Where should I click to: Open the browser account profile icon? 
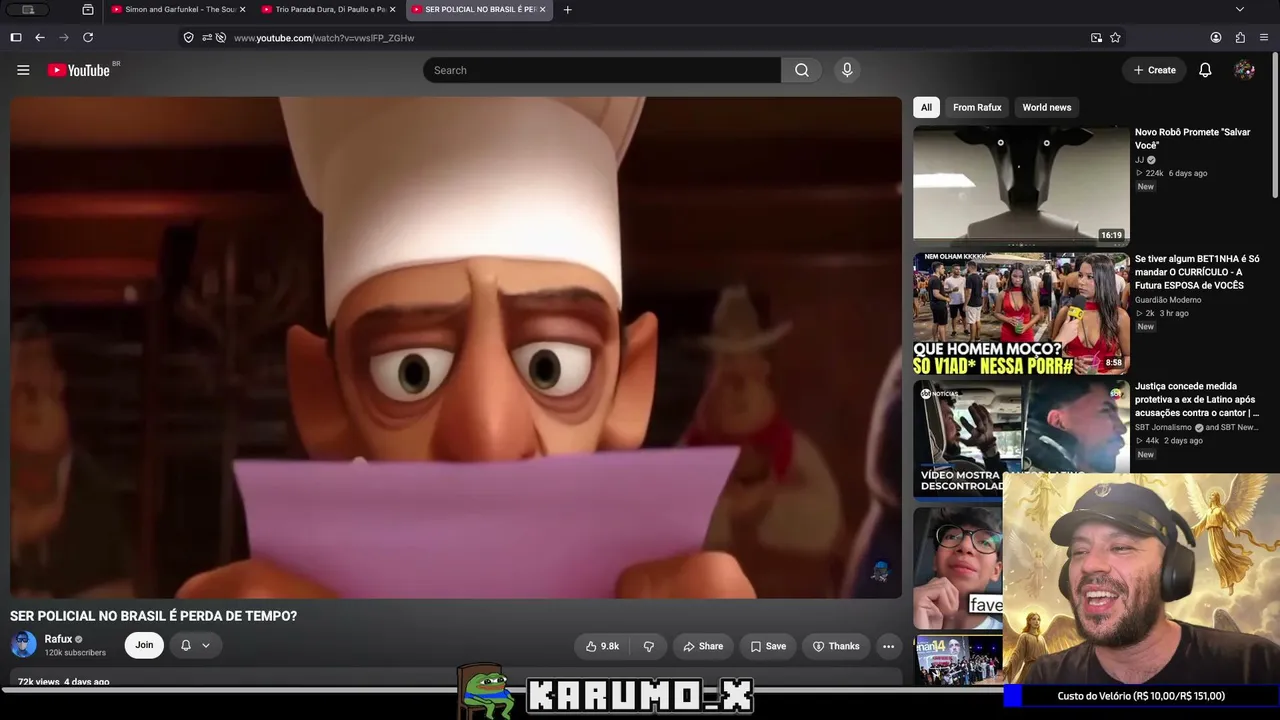tap(1216, 37)
